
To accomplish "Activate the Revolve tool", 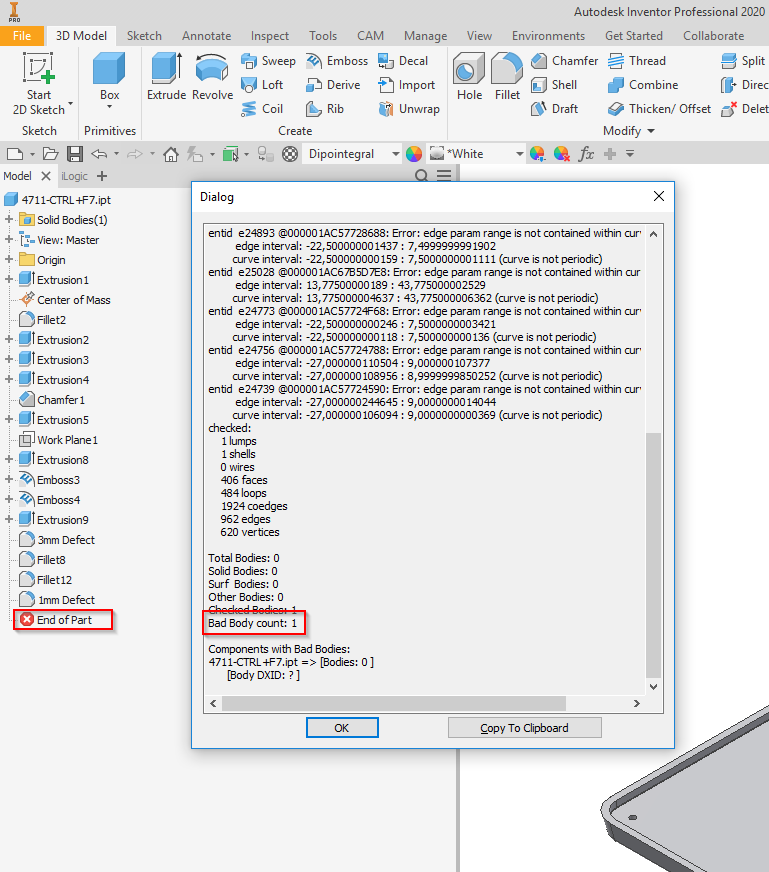I will pos(212,77).
